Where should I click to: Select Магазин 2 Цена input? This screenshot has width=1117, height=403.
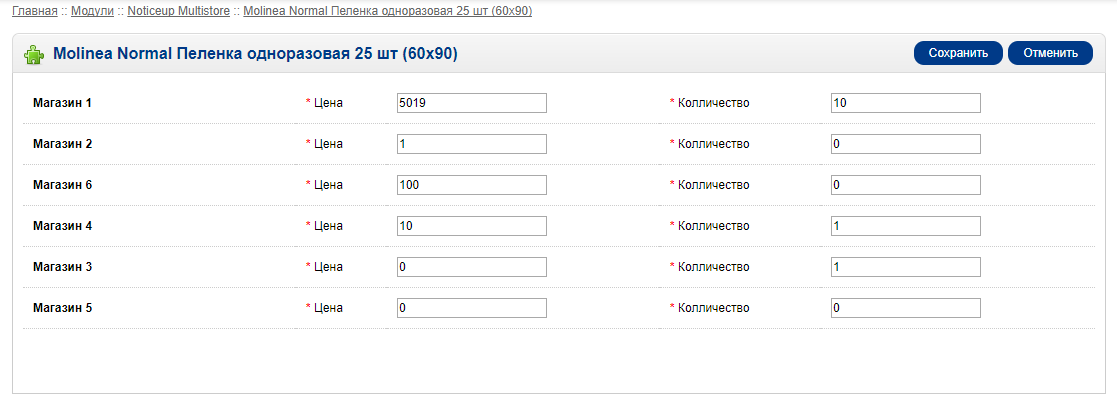coord(472,144)
